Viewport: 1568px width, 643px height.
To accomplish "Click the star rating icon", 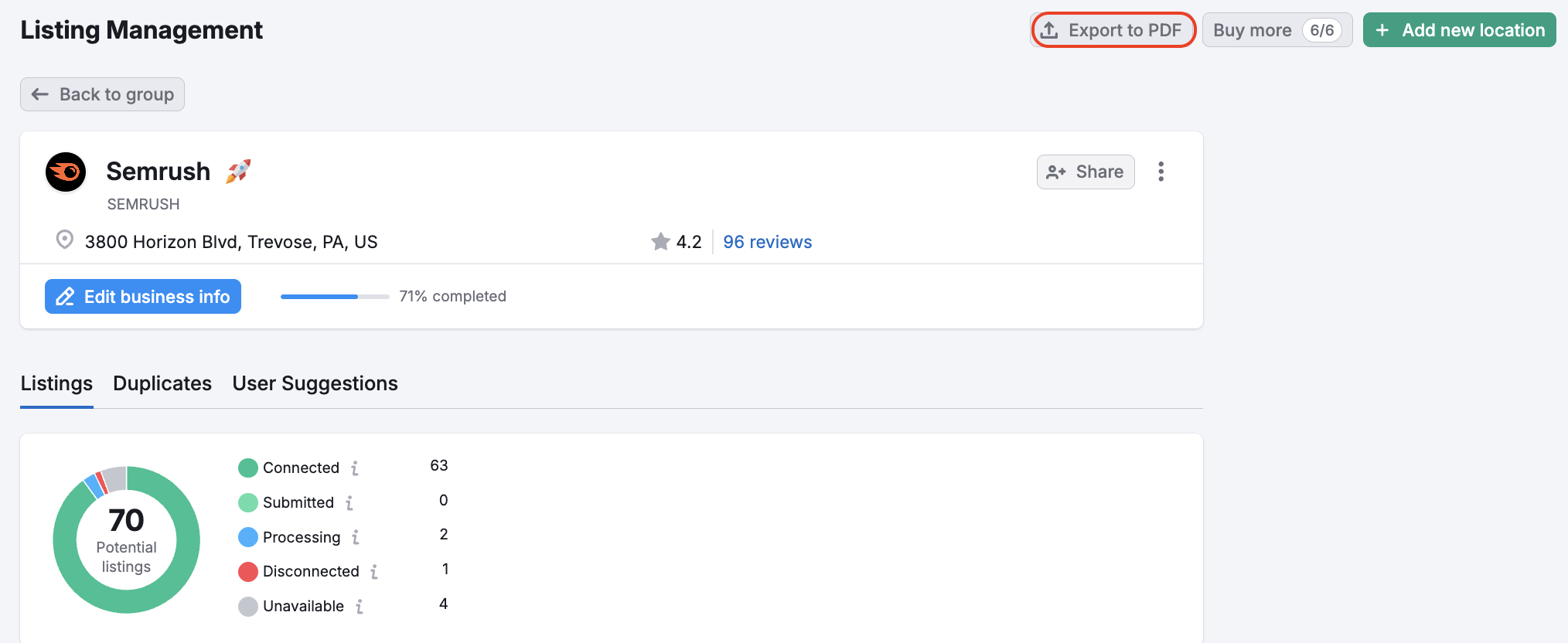I will (x=660, y=242).
